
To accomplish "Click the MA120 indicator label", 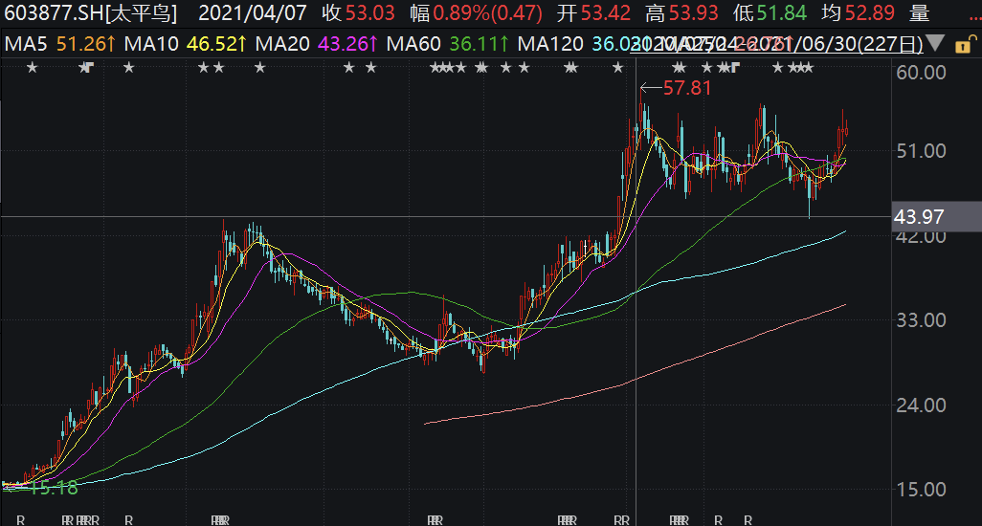I will click(551, 44).
